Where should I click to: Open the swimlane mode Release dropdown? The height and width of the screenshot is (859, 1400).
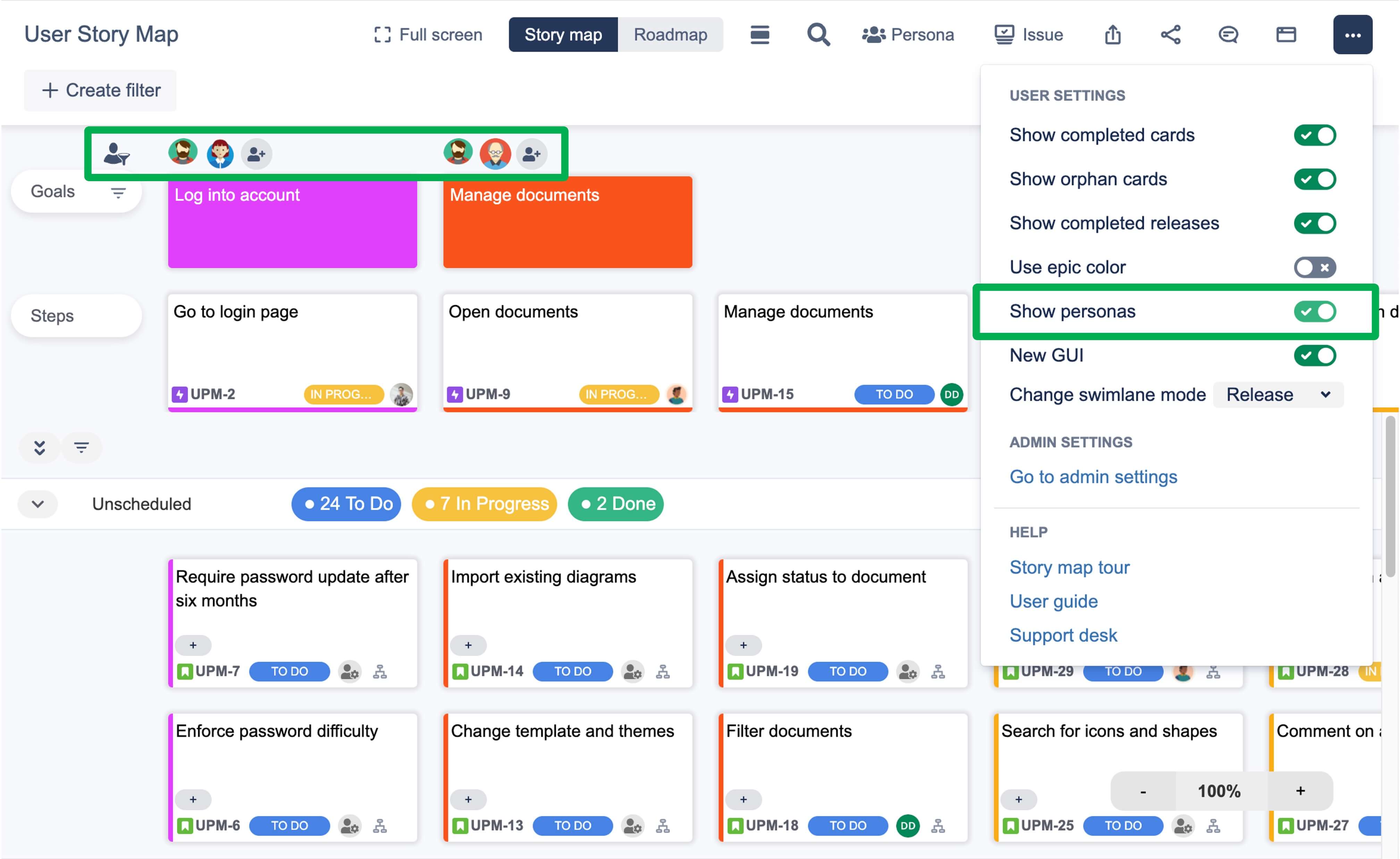pyautogui.click(x=1278, y=395)
